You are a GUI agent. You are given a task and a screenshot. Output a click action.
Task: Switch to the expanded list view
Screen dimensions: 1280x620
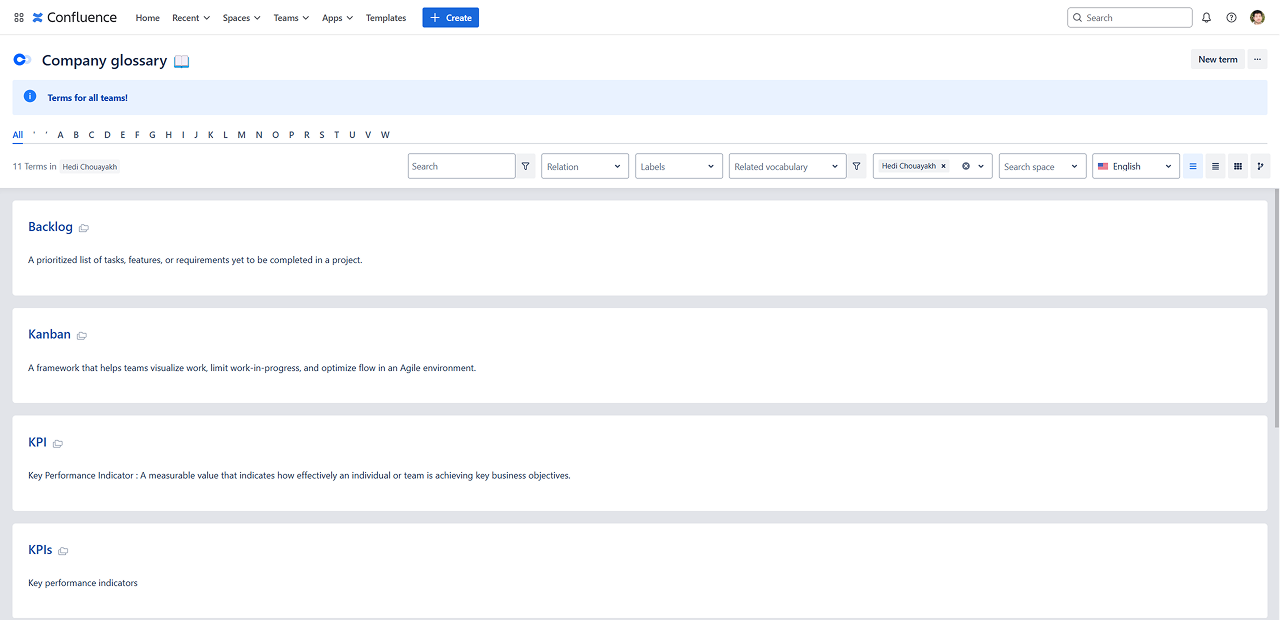pos(1193,167)
